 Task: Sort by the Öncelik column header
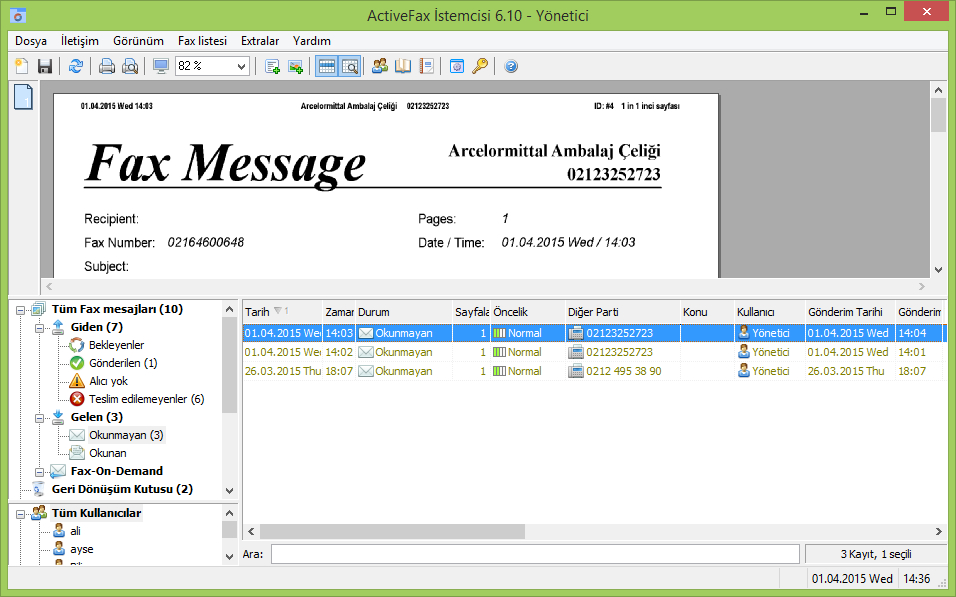tap(528, 312)
